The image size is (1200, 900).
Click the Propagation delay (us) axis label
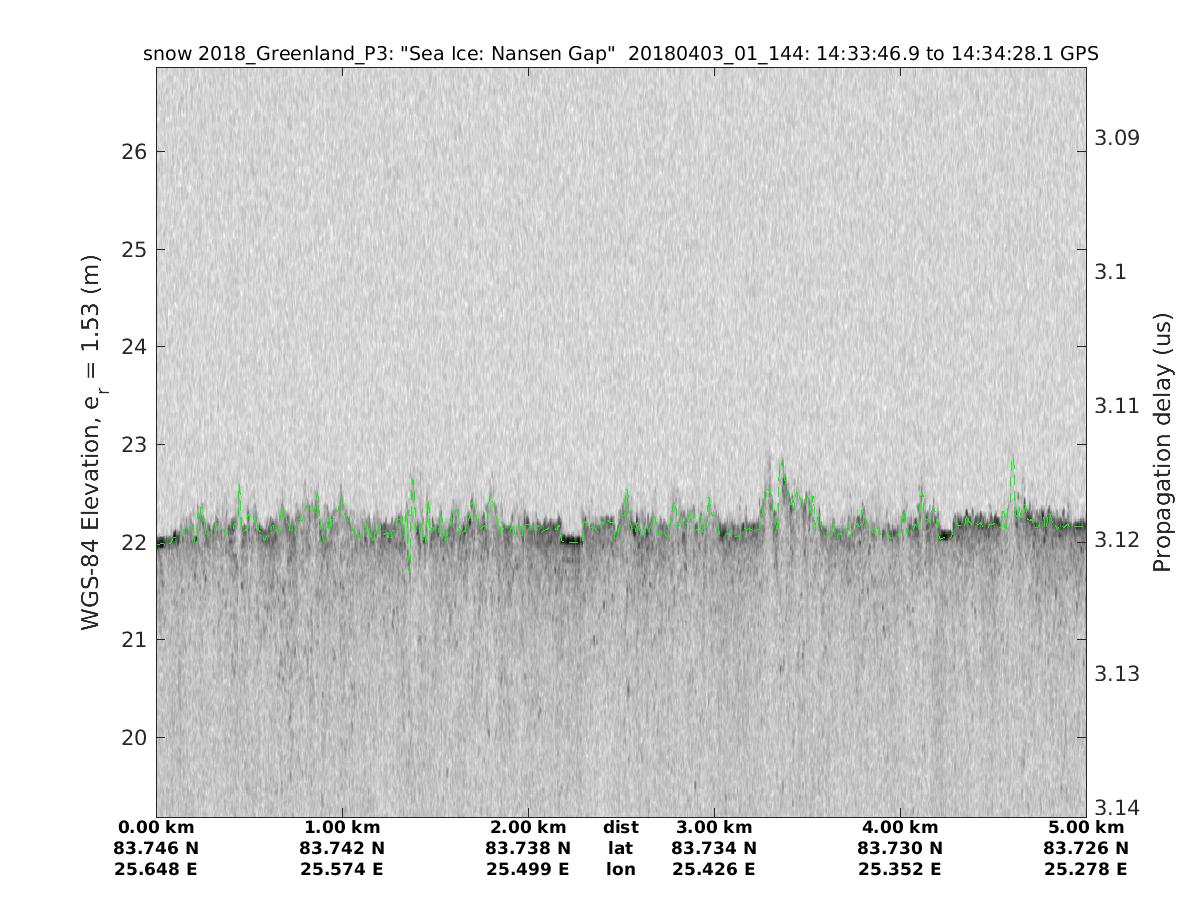(x=1161, y=442)
